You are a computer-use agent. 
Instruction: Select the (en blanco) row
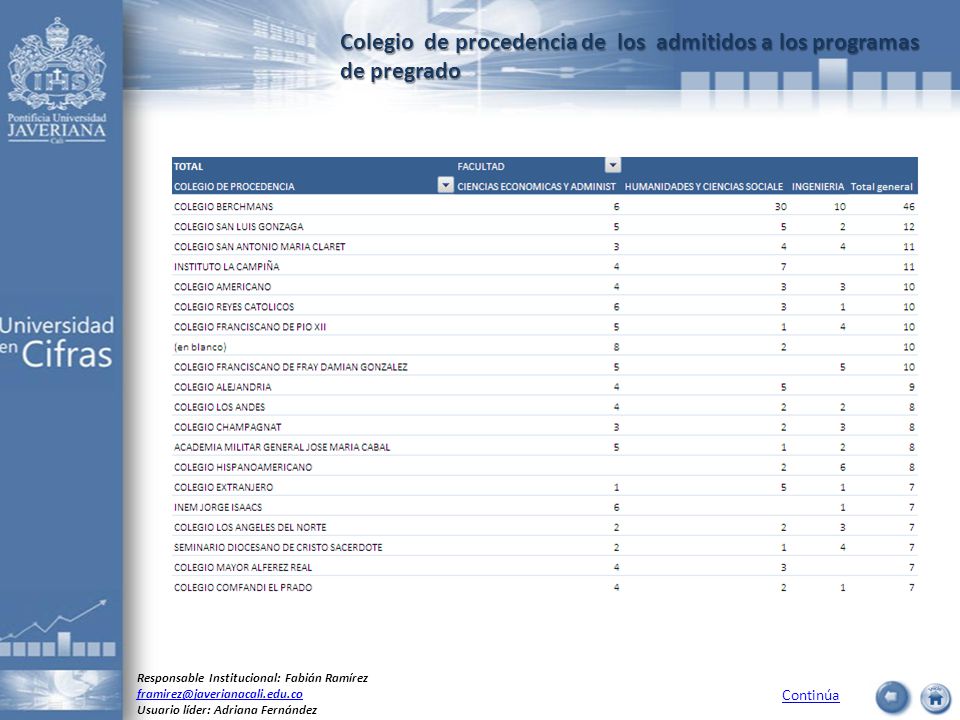point(544,347)
